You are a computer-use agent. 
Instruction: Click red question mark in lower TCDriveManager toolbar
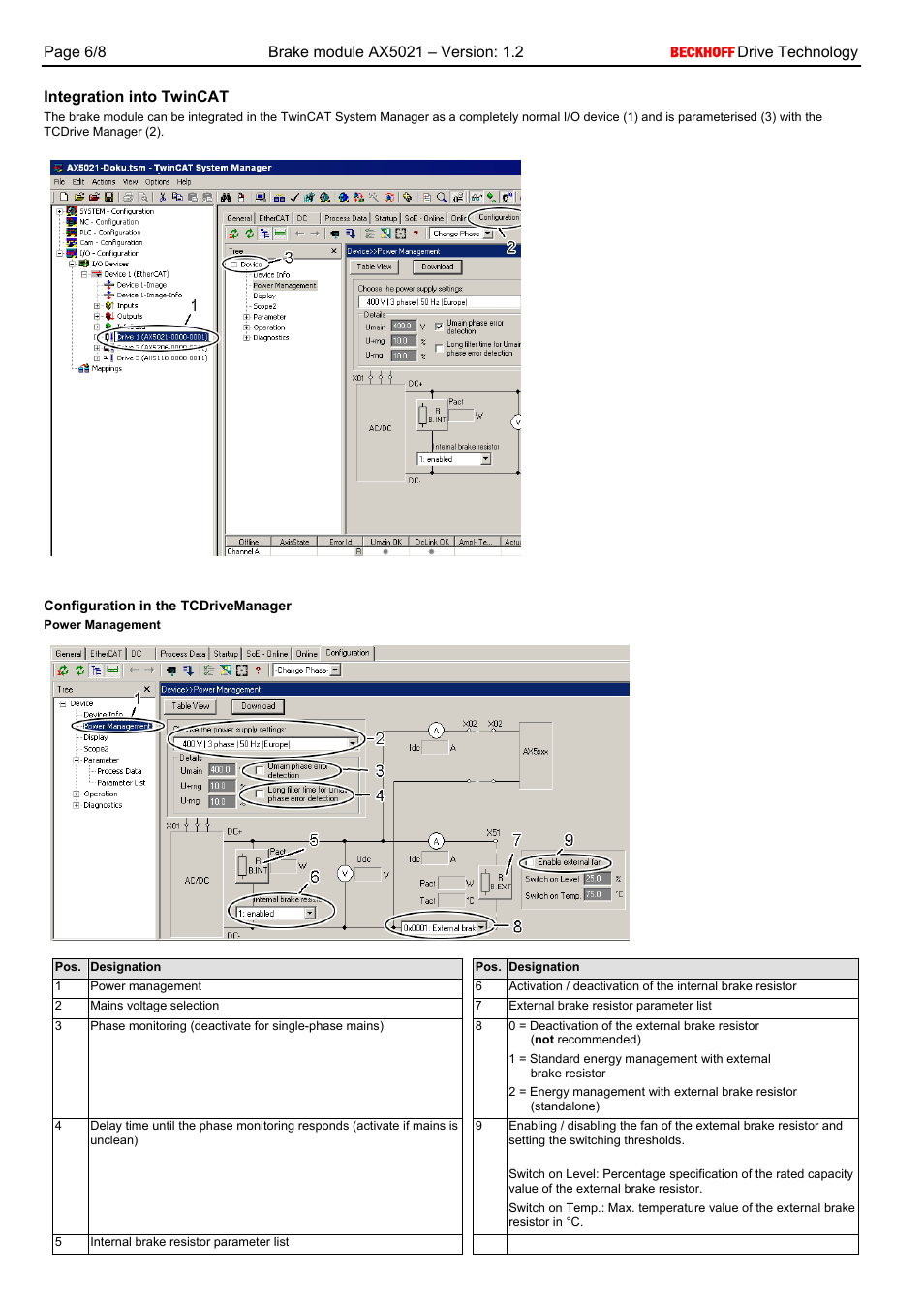[258, 670]
